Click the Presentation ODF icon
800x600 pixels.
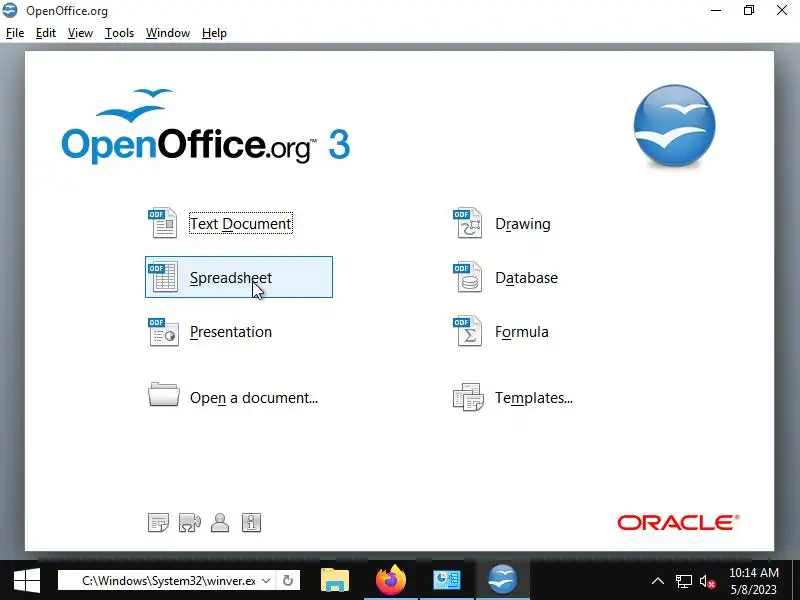[163, 332]
